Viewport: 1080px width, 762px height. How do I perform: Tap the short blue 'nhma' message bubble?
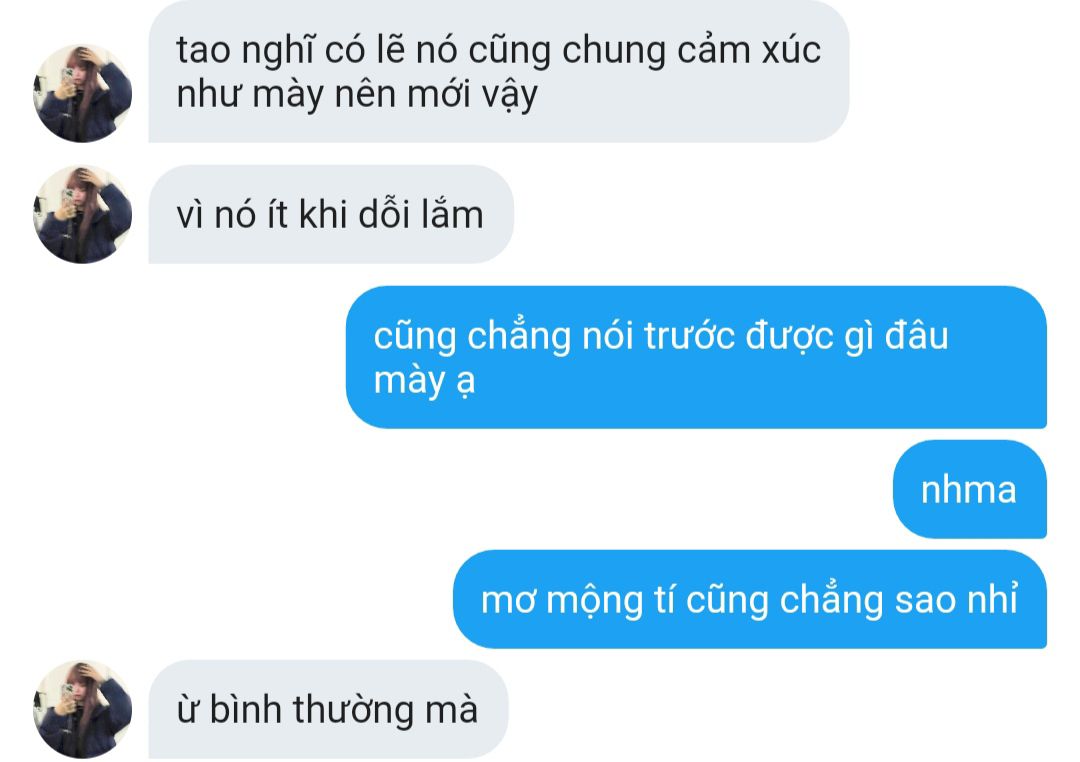[970, 489]
